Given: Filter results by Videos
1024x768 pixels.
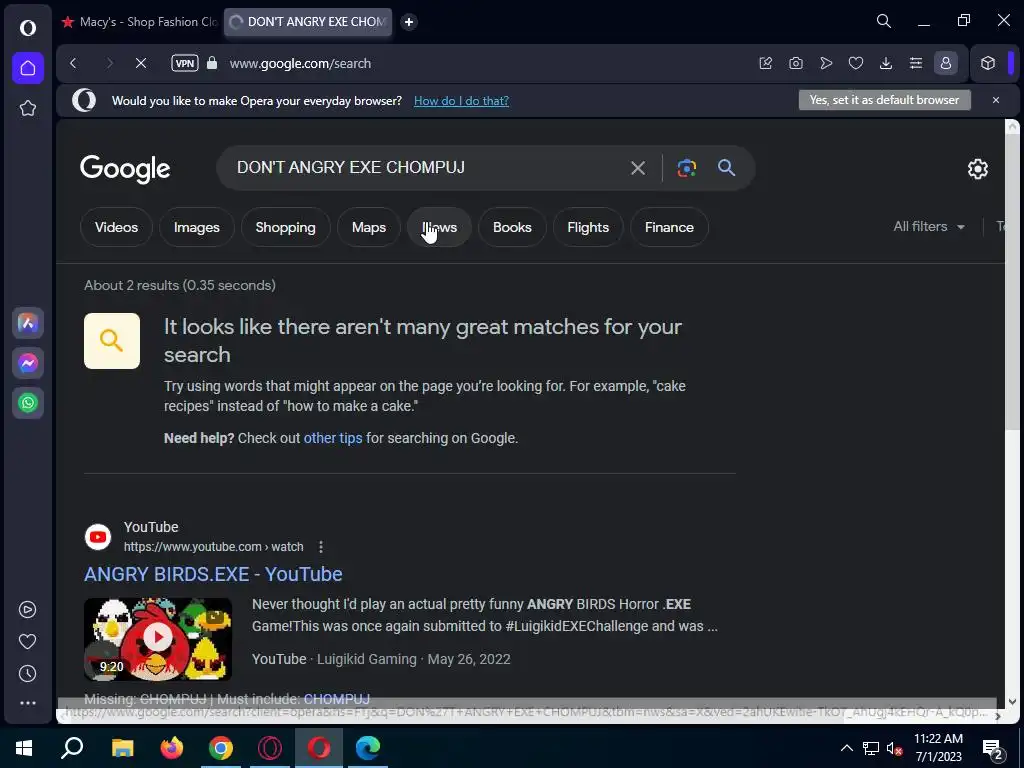Looking at the screenshot, I should point(116,227).
